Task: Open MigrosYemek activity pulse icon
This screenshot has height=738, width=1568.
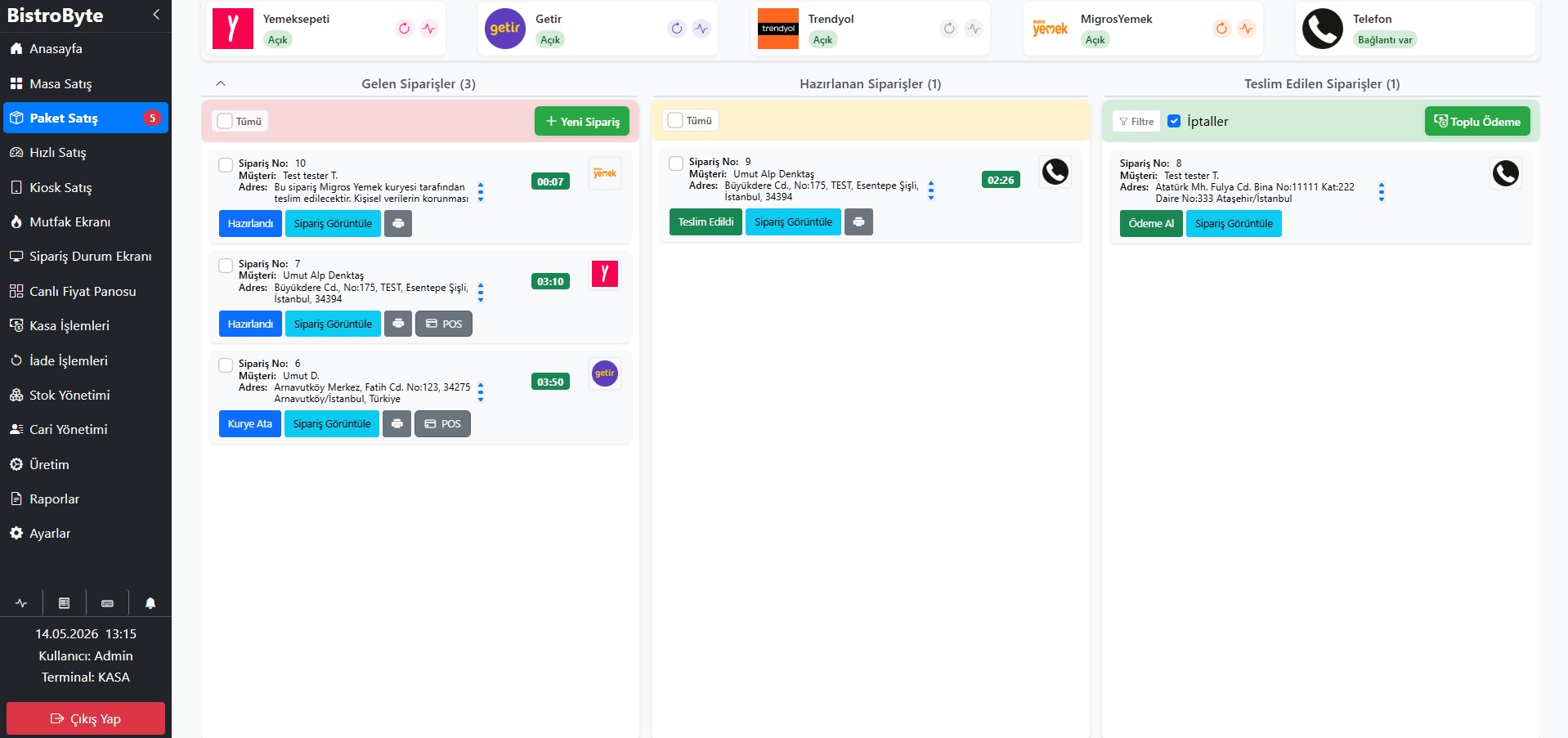Action: coord(1246,29)
